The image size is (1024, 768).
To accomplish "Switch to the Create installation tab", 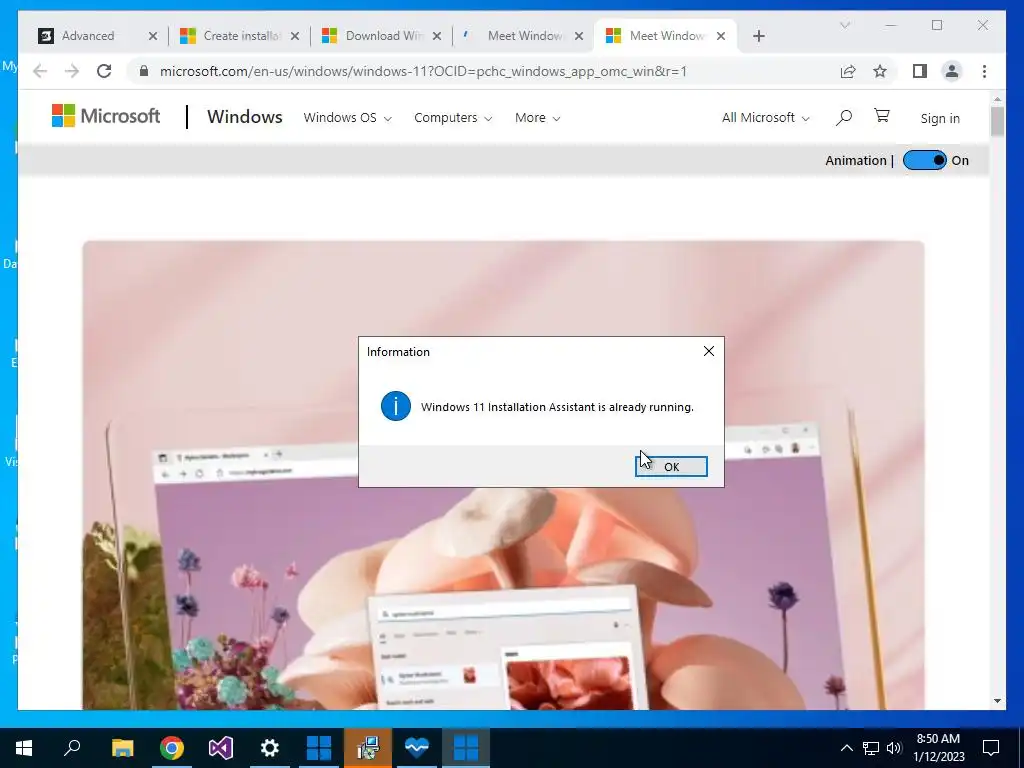I will click(x=241, y=36).
